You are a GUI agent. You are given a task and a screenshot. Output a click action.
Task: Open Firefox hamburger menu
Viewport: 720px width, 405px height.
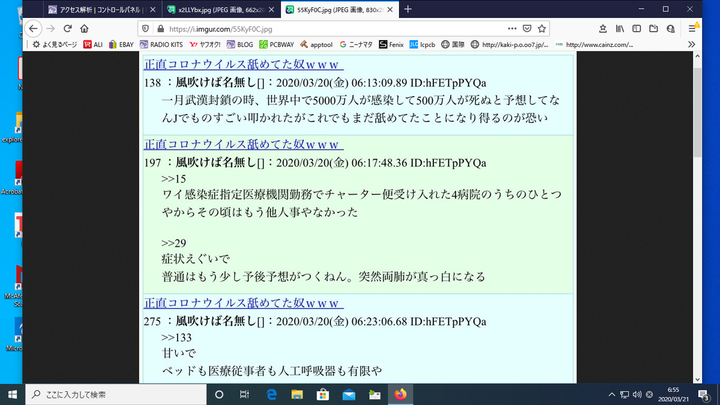tap(692, 28)
